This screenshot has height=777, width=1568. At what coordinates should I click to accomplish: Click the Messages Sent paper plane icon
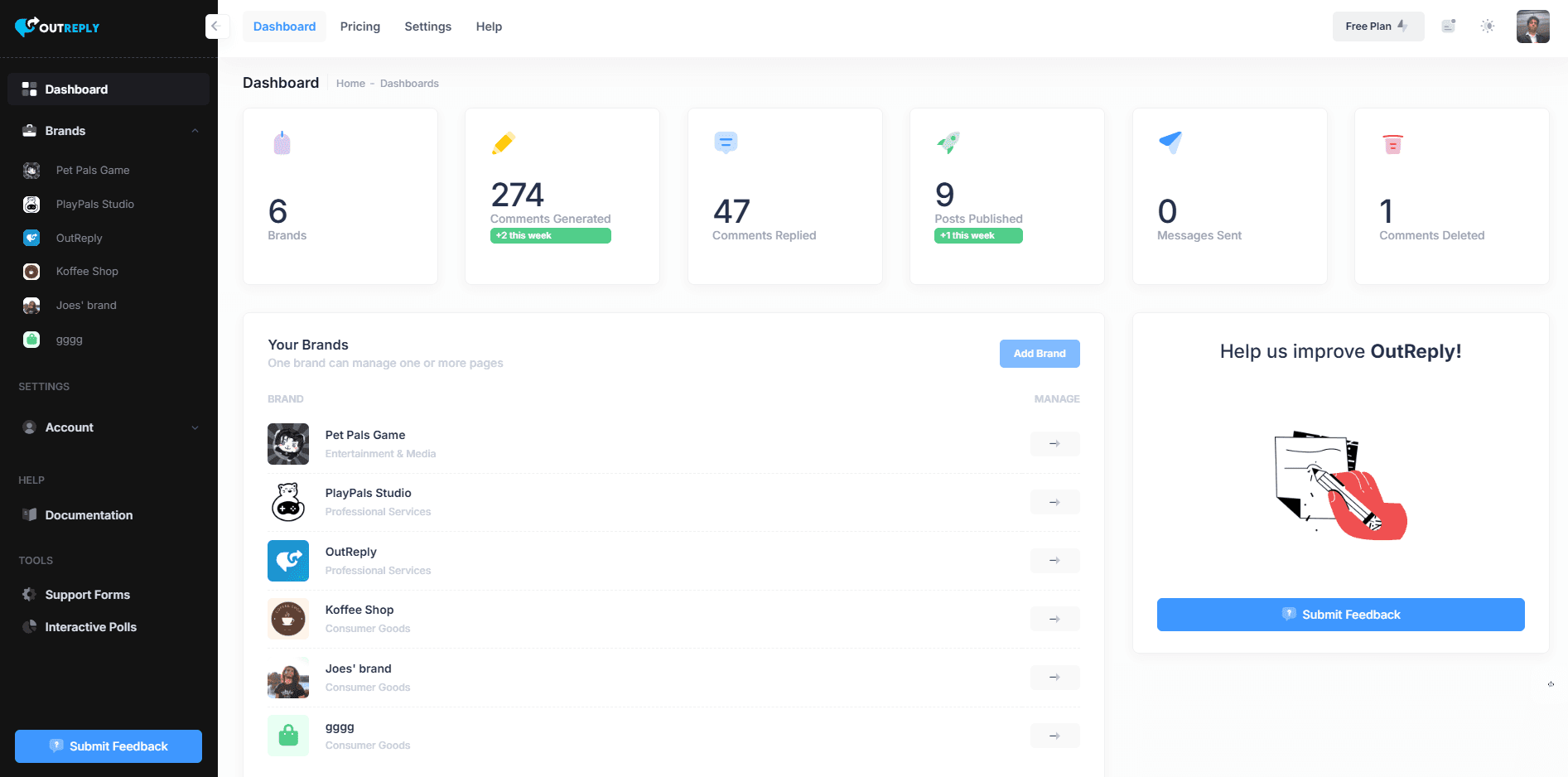coord(1170,142)
